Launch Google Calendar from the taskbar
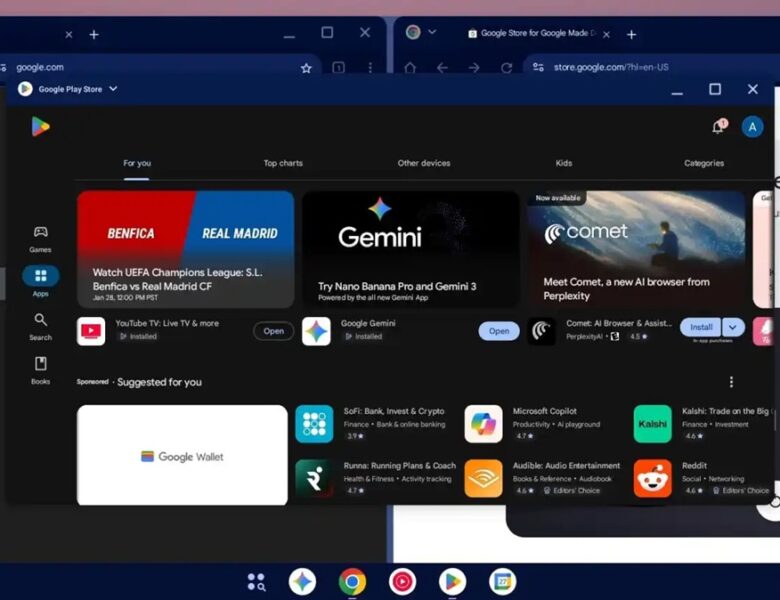 (x=502, y=581)
